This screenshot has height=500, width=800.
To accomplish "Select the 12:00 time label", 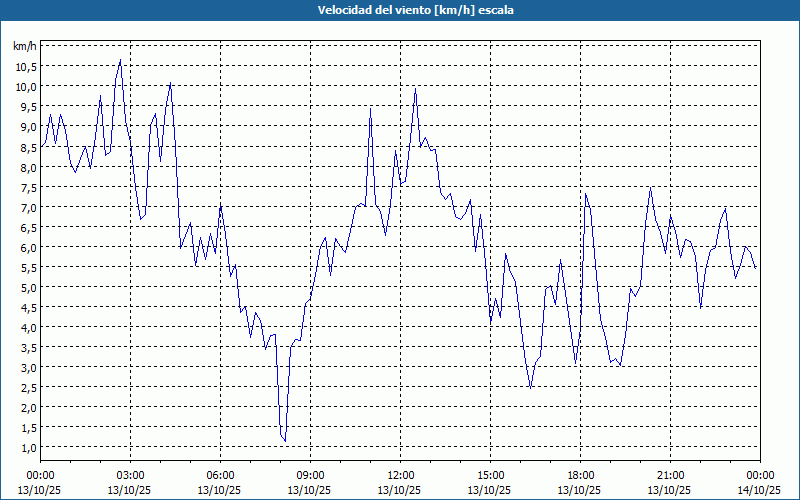I will point(400,475).
